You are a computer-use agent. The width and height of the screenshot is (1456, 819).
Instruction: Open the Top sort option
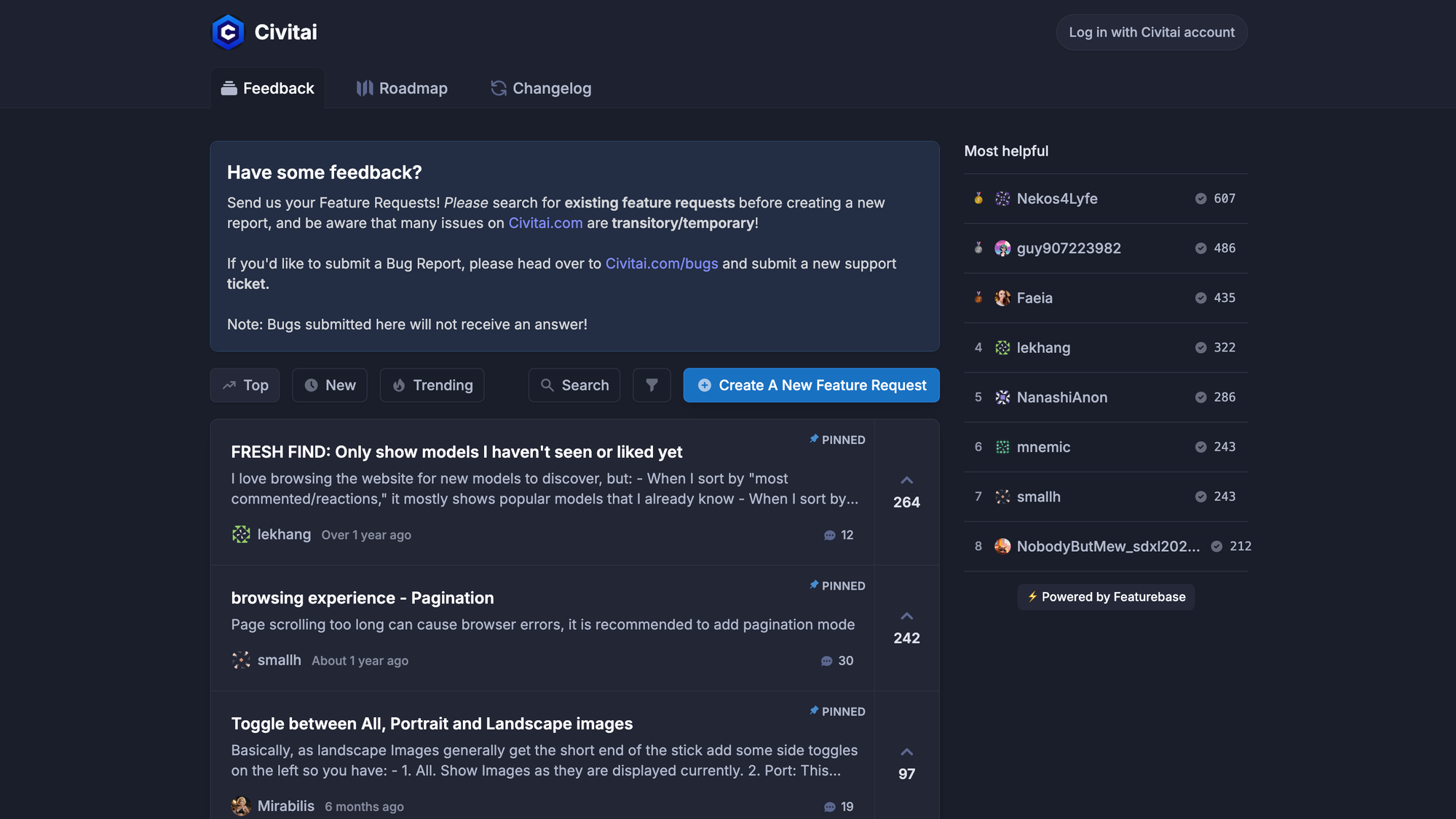point(245,385)
